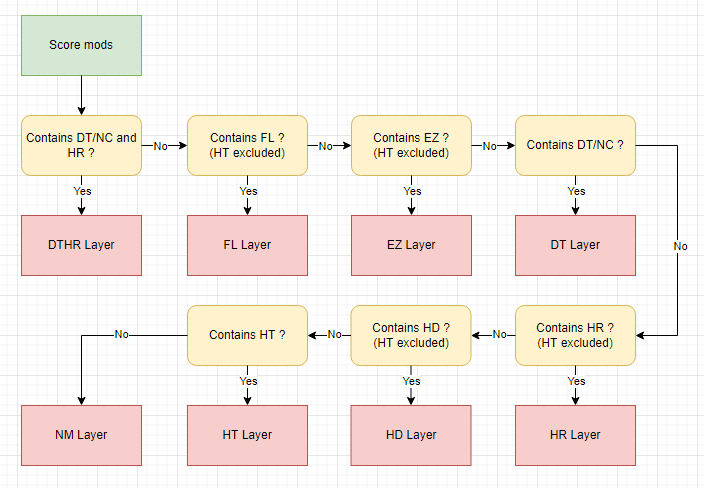
Task: Select the 'Contains HD ?' decision node
Action: coord(411,335)
